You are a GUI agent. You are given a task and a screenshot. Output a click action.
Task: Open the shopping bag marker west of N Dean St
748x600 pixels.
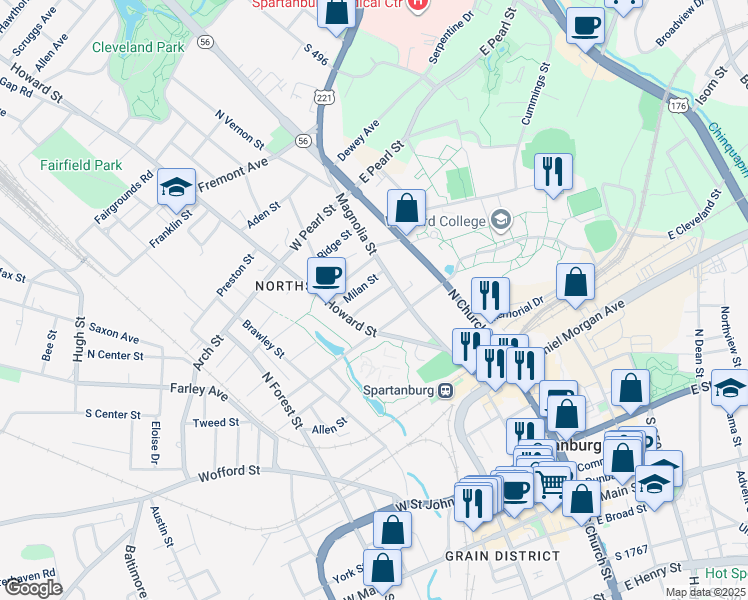coord(630,389)
